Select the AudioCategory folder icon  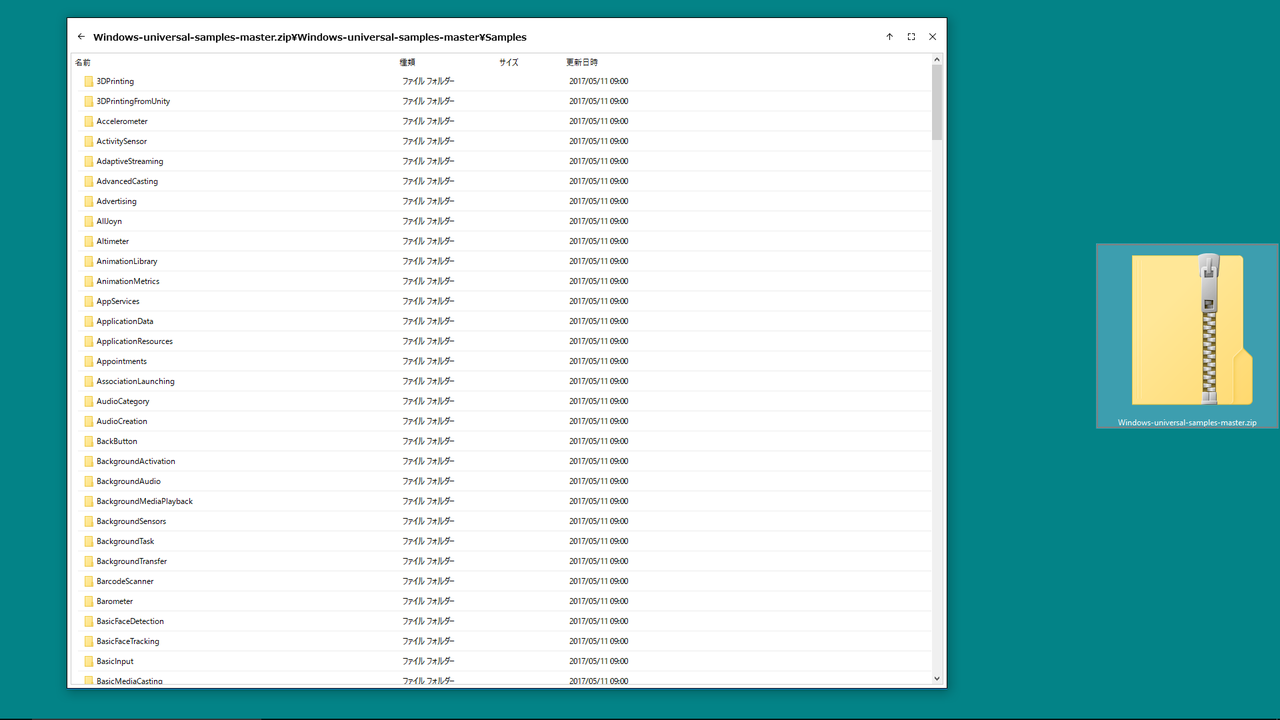coord(89,401)
